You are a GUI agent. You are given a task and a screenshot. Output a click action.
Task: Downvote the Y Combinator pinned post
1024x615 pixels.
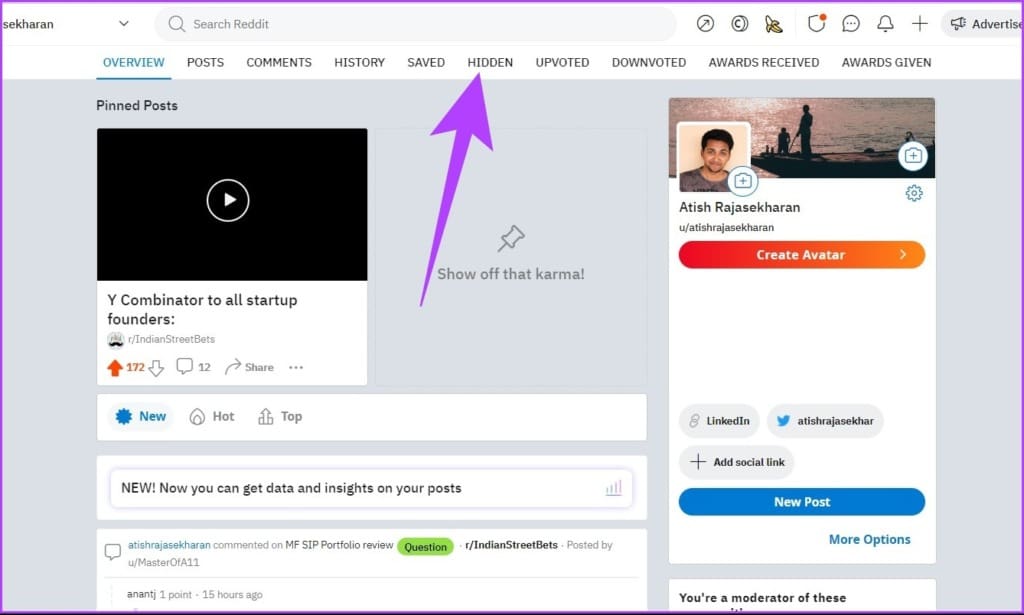coord(156,368)
